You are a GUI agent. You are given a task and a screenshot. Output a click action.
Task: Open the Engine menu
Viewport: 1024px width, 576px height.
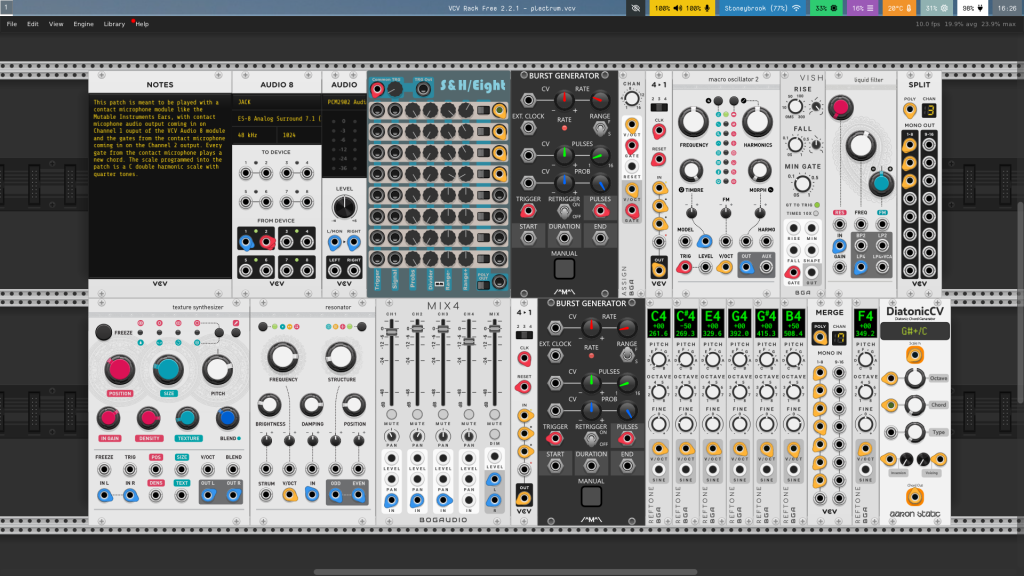83,24
